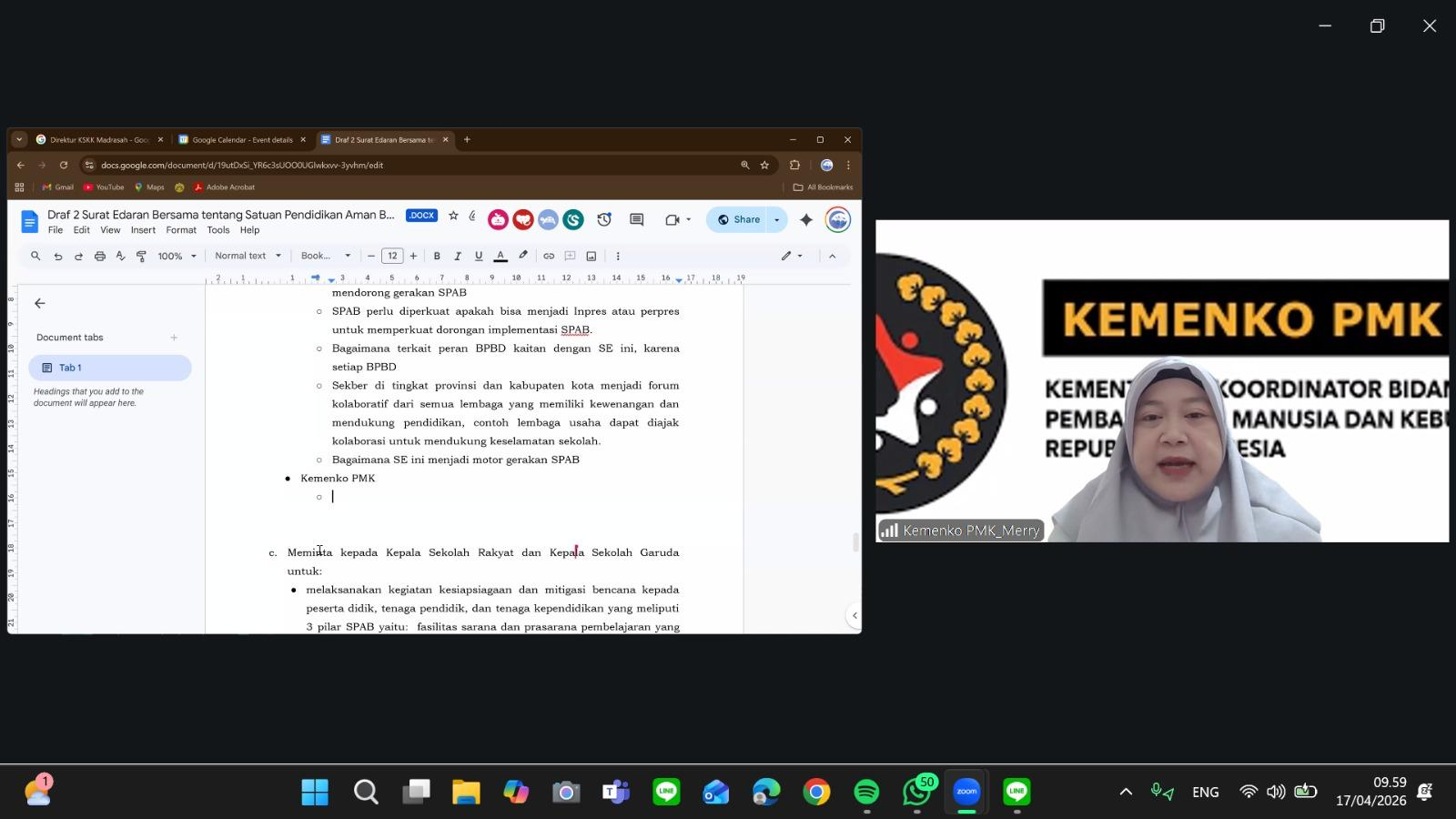The width and height of the screenshot is (1456, 819).
Task: Toggle underline formatting
Action: 478,256
